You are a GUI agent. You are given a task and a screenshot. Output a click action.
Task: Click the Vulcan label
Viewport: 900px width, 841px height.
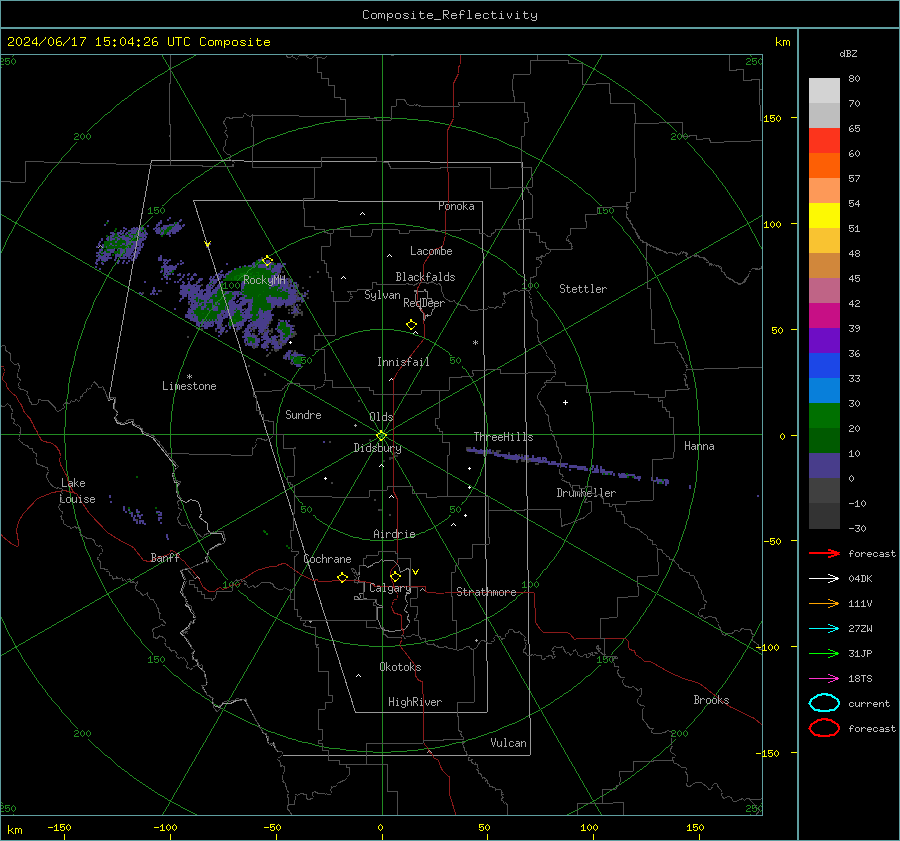click(x=509, y=743)
